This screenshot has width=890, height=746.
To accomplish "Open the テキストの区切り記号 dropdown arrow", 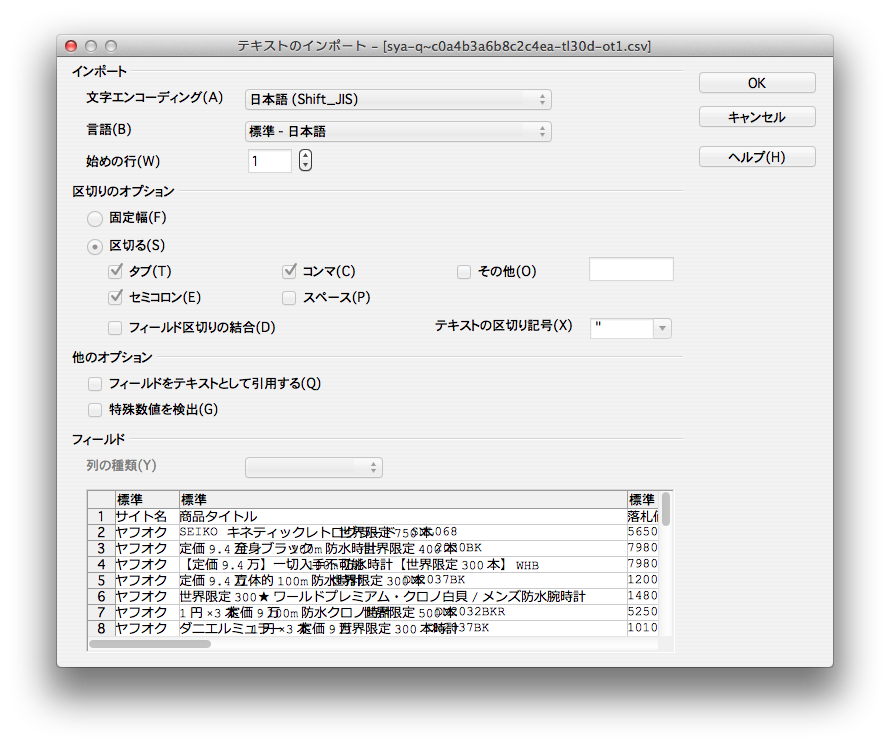I will click(662, 328).
